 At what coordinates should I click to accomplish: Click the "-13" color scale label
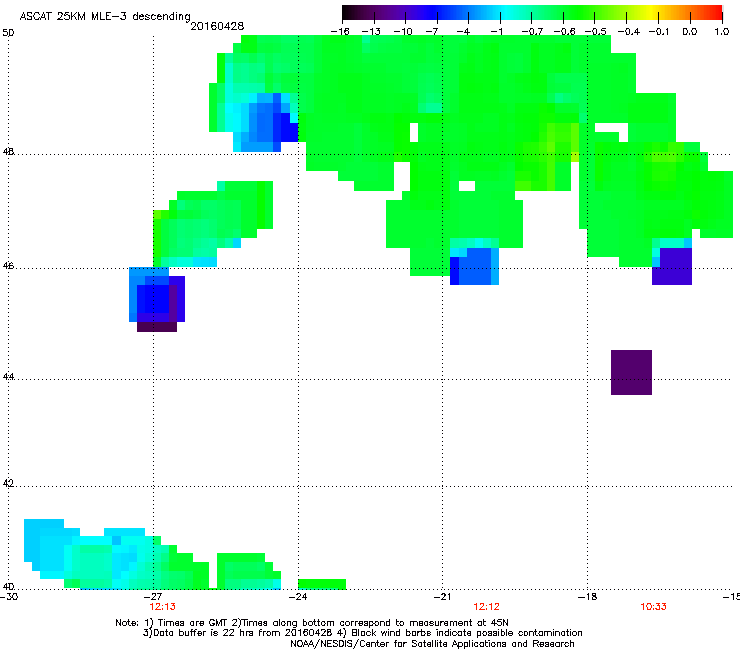click(371, 32)
